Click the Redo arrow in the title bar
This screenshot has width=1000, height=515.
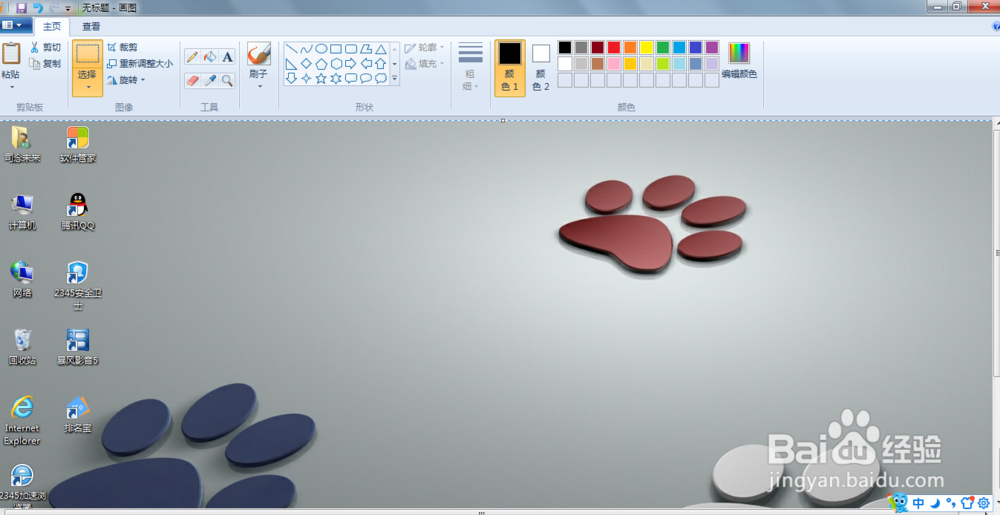[x=54, y=8]
